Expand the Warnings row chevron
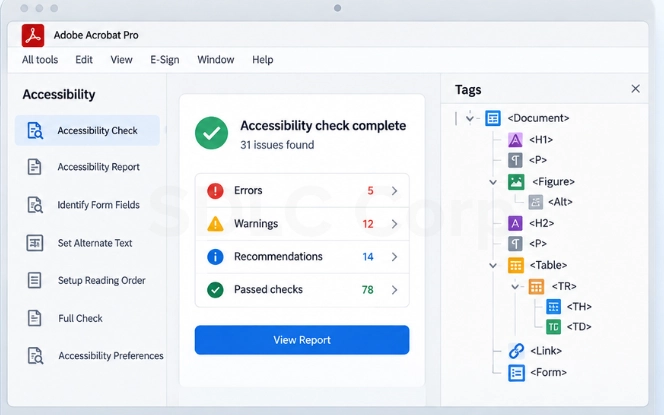Viewport: 664px width, 415px height. (x=394, y=224)
